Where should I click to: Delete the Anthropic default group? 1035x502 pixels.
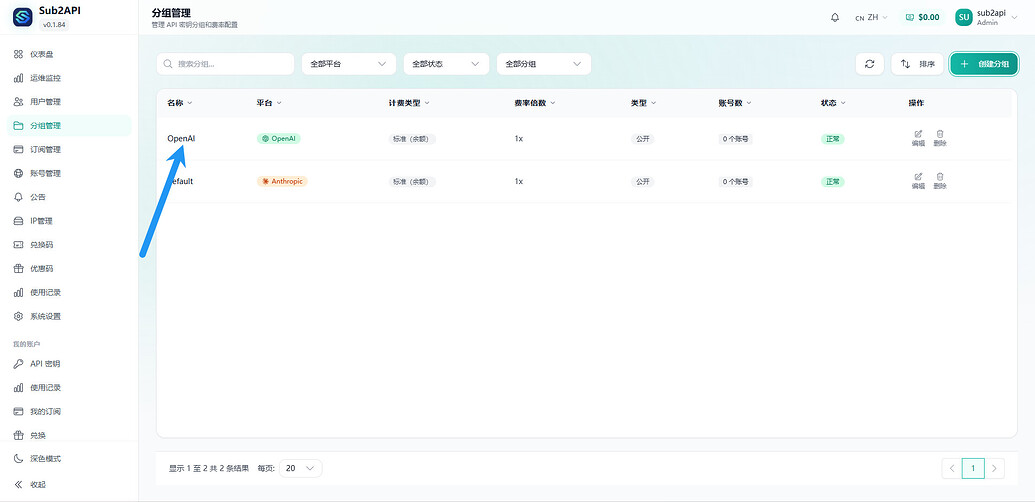940,181
